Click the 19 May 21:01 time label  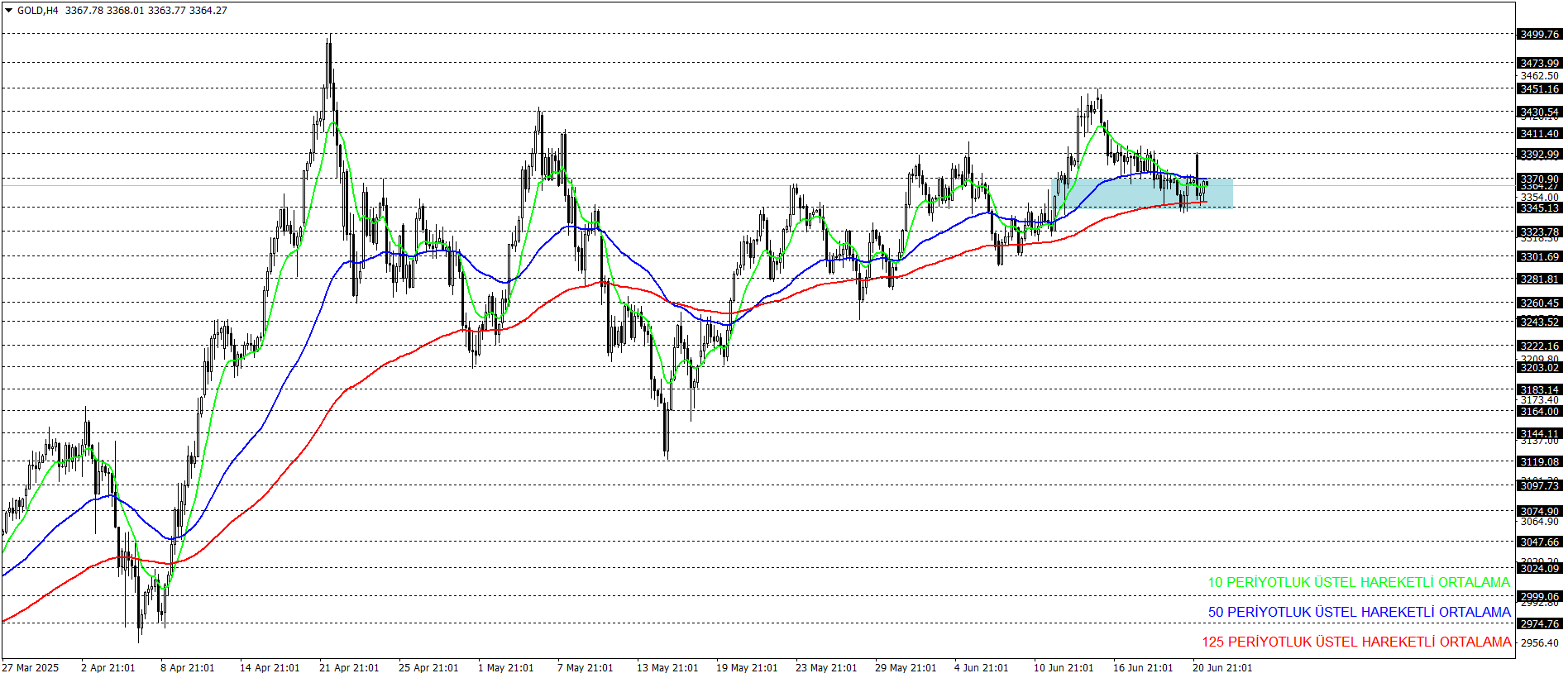(x=746, y=667)
